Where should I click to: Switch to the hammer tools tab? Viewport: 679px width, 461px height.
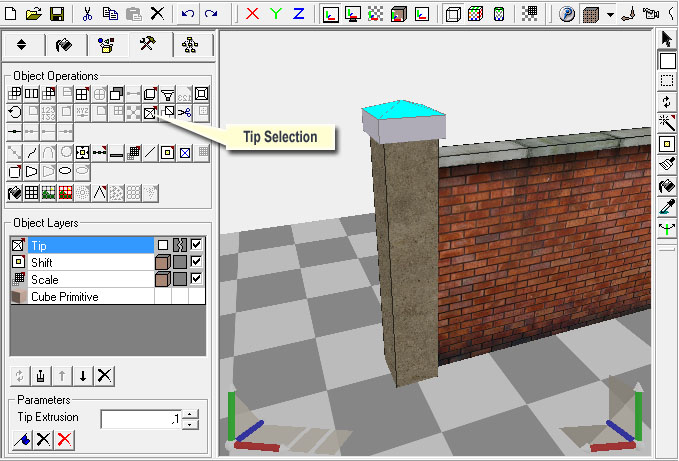149,45
